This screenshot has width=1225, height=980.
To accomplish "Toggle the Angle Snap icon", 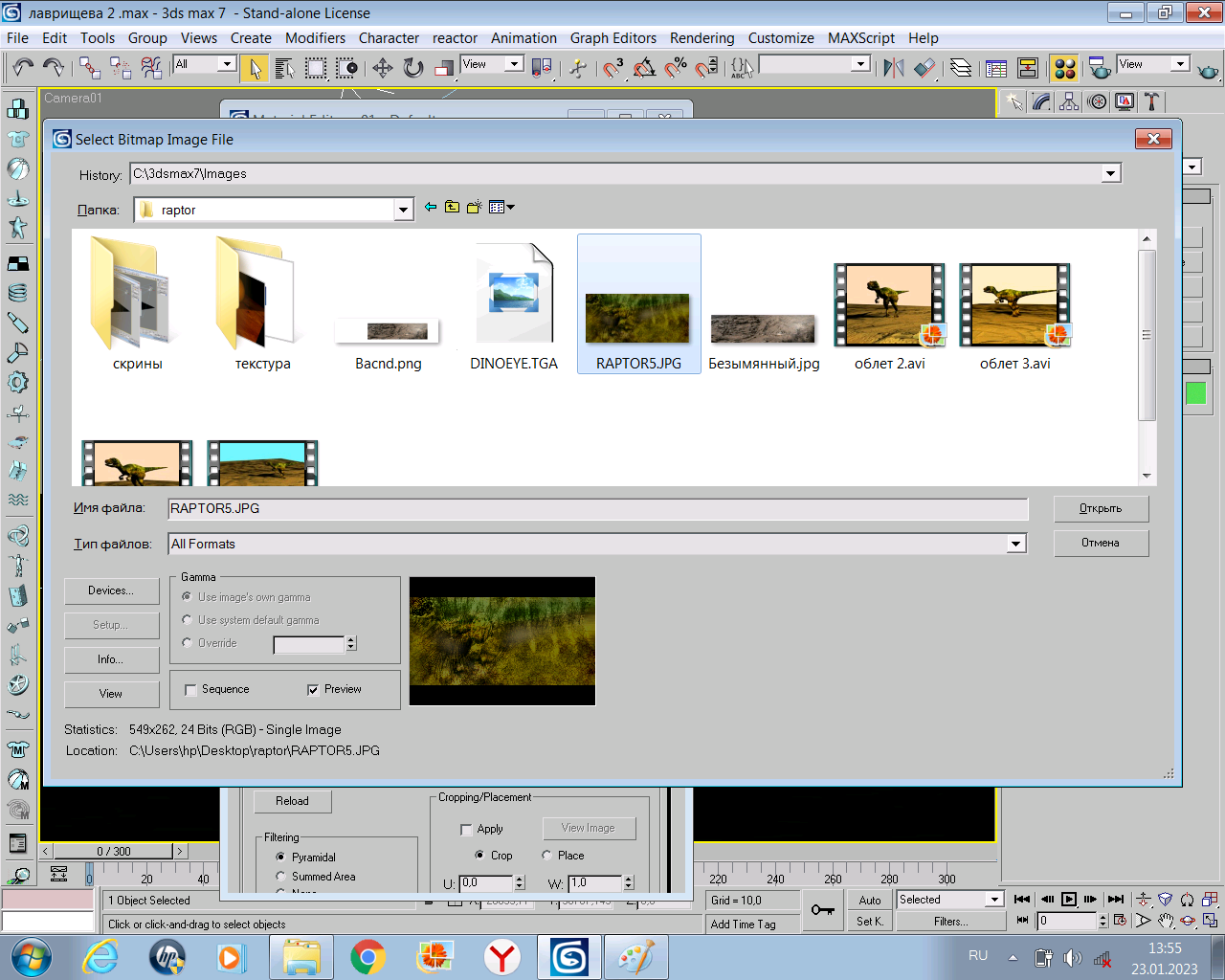I will 645,68.
